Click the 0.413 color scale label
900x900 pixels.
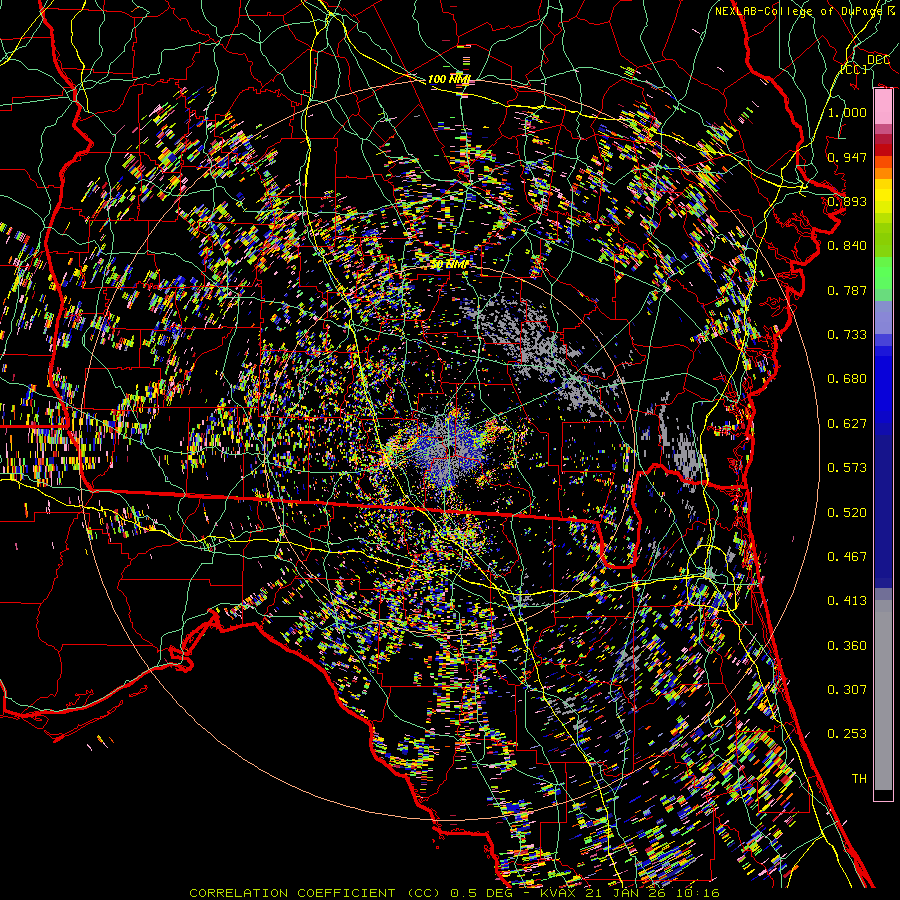[847, 601]
